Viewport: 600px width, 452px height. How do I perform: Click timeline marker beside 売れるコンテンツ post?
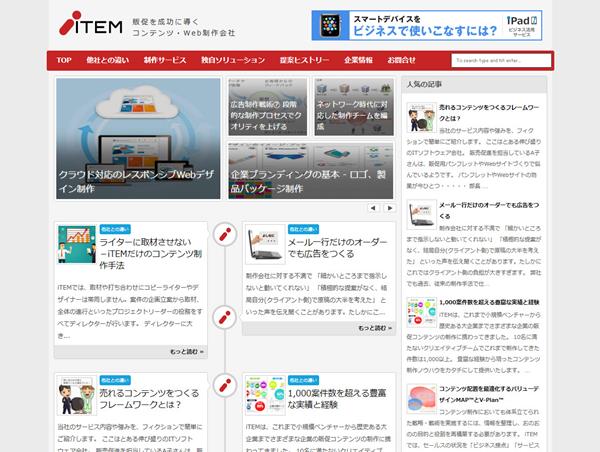(x=225, y=385)
